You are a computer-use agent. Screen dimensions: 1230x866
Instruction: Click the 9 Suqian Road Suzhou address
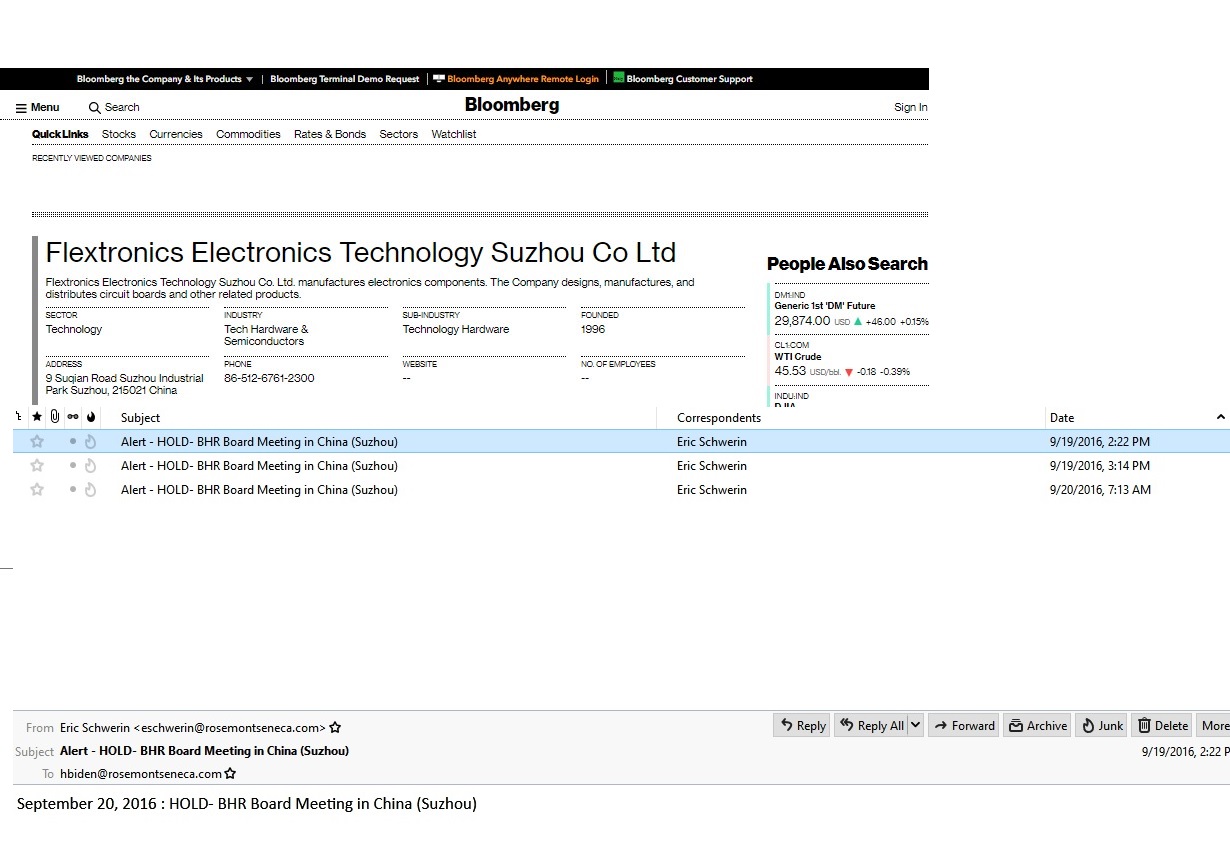click(x=124, y=385)
